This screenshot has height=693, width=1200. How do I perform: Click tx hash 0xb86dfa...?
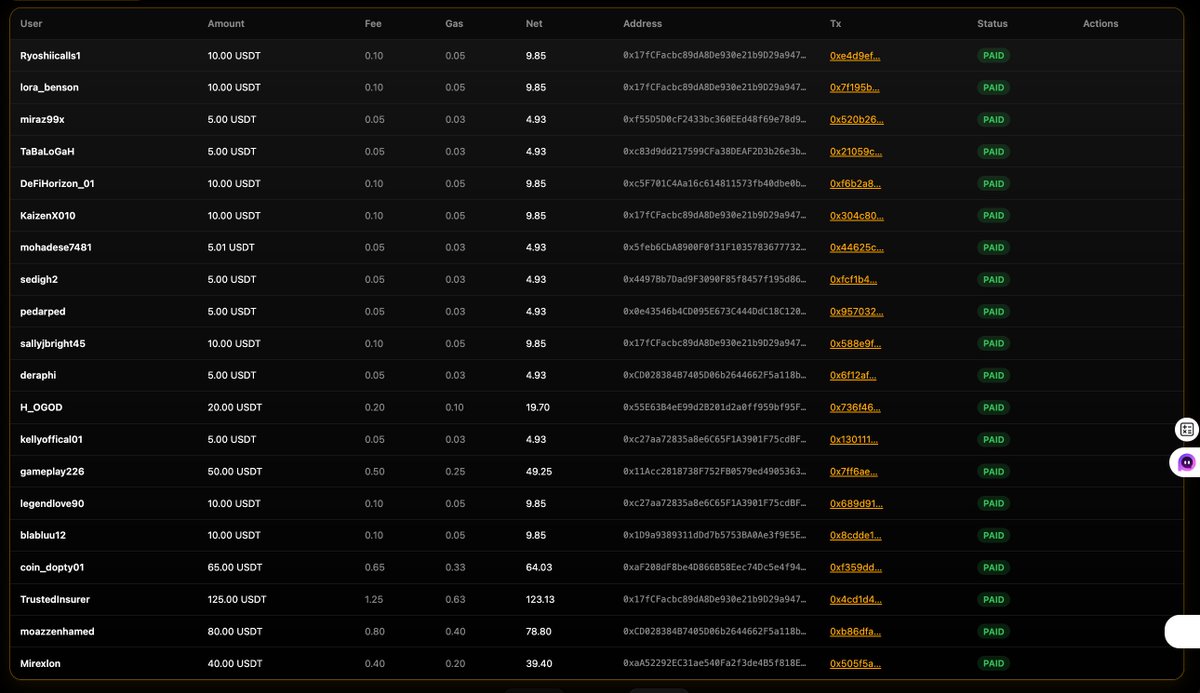pyautogui.click(x=855, y=632)
